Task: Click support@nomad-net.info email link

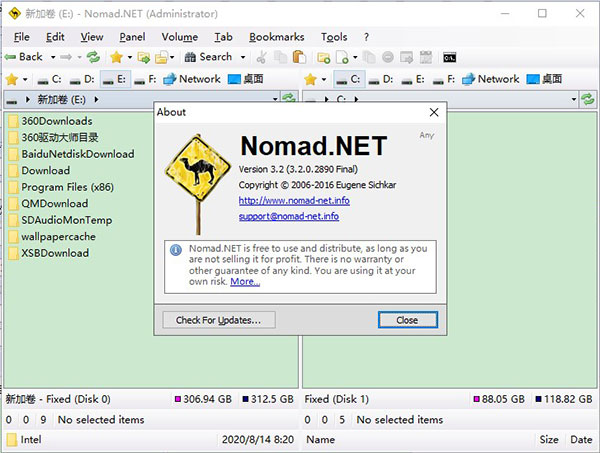Action: 289,216
